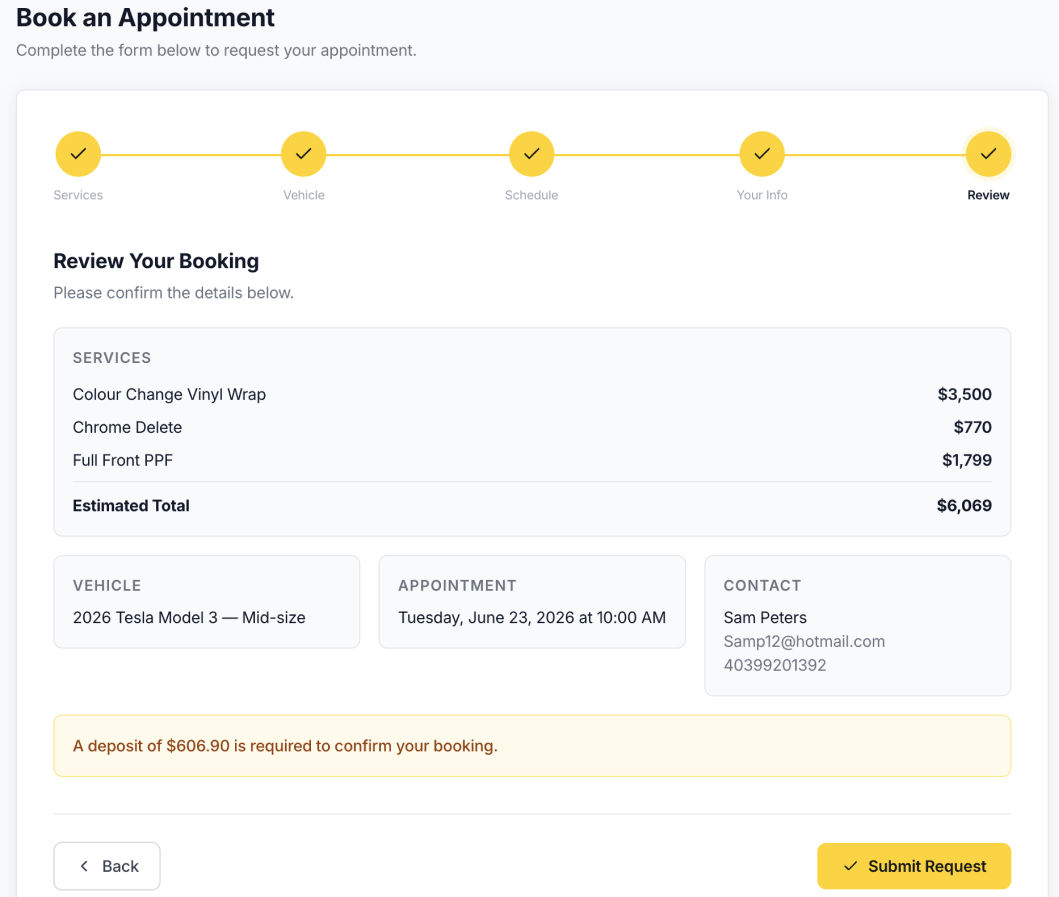Click the Full Front PPF service
The width and height of the screenshot is (1059, 897).
[123, 461]
